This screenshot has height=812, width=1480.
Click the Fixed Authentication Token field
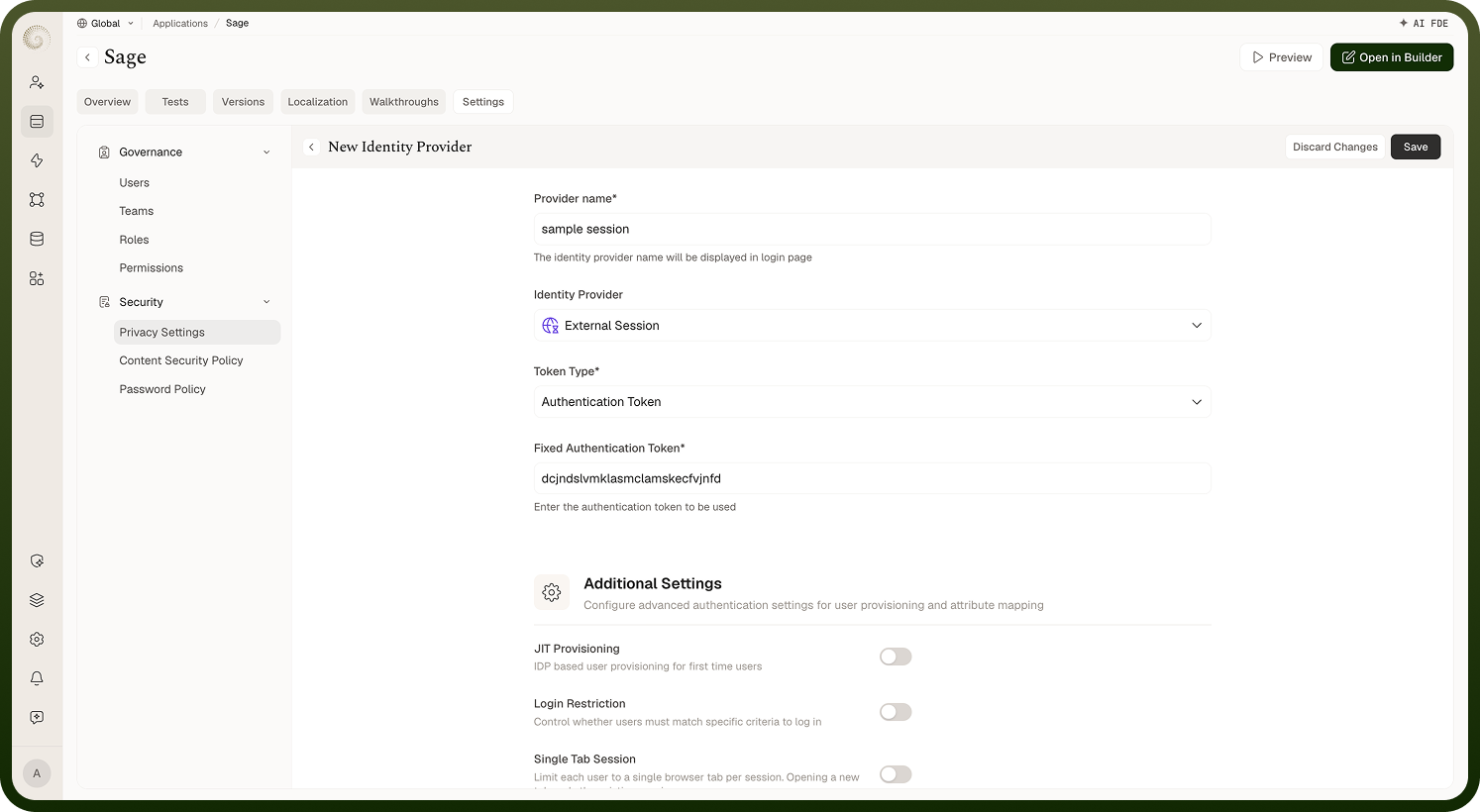(872, 478)
